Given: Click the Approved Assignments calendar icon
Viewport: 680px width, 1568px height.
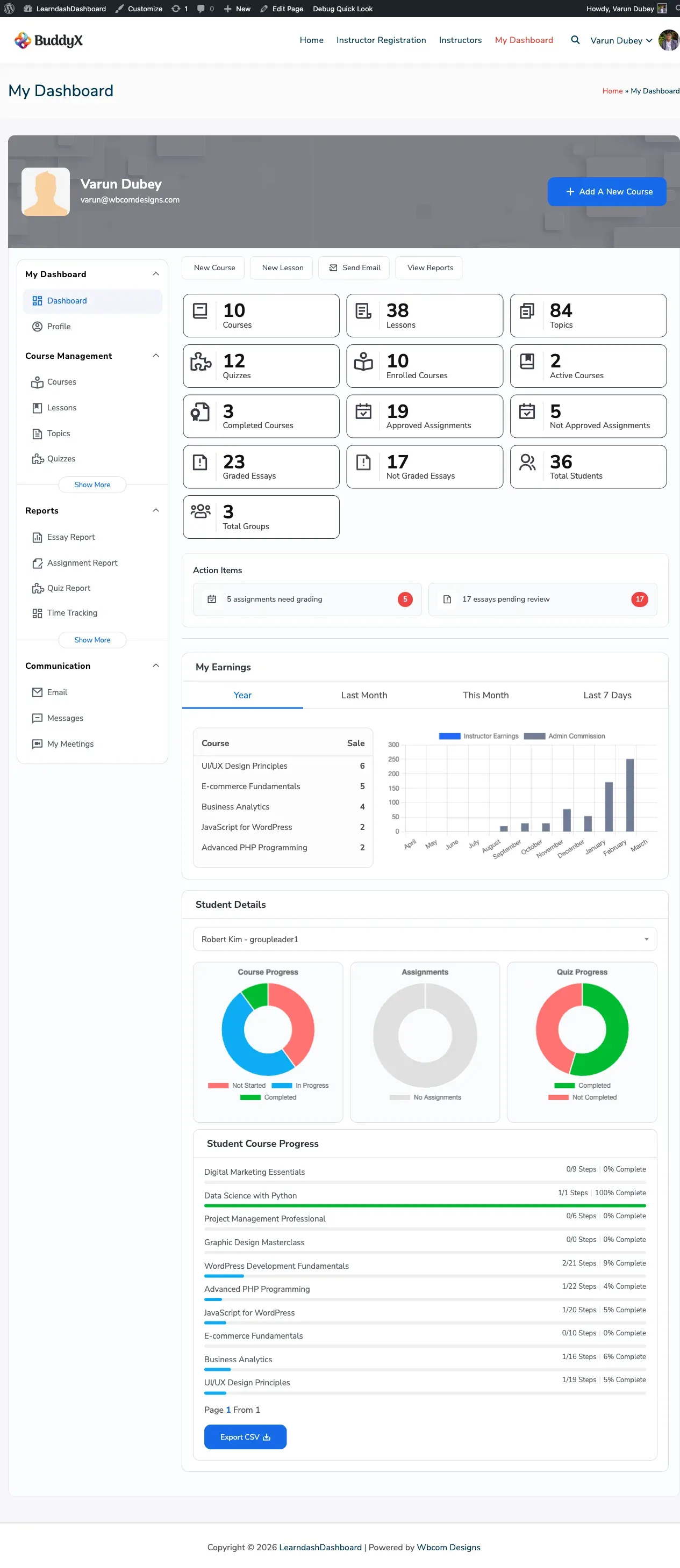Looking at the screenshot, I should [363, 411].
